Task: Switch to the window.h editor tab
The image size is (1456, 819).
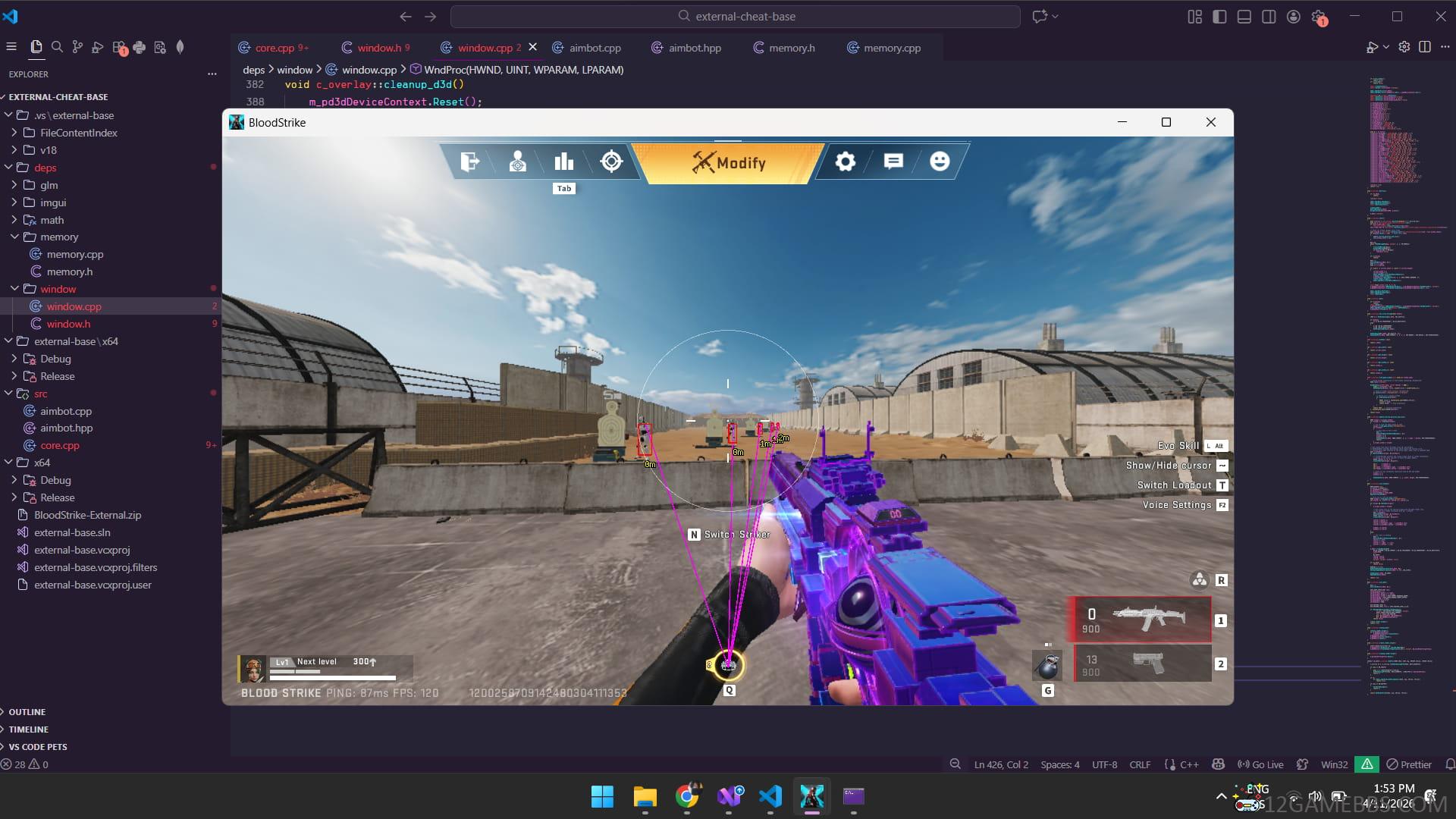Action: click(376, 48)
